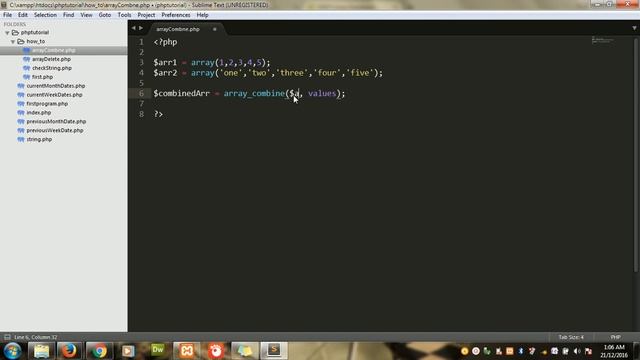This screenshot has height=360, width=640.
Task: Switch to Sublime Text in the taskbar
Action: tap(274, 351)
